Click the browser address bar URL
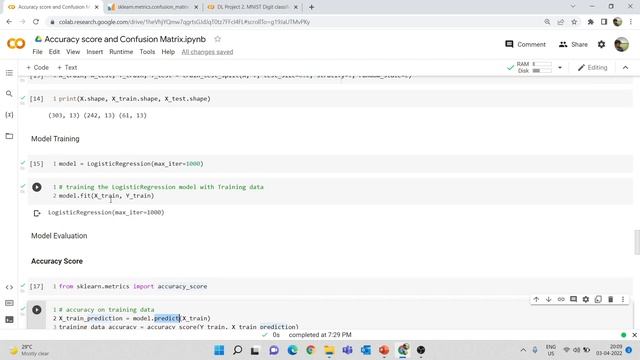Screen dimensions: 640x360 tap(184, 22)
